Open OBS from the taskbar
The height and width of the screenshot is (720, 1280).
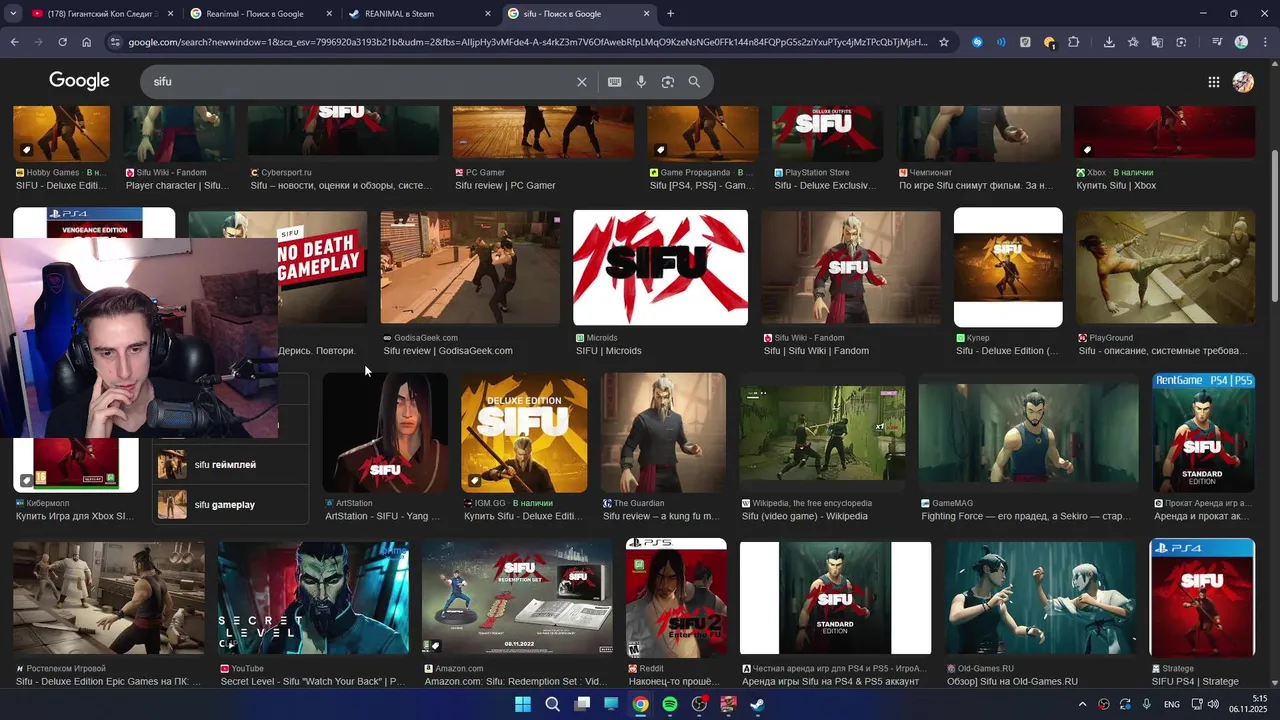tap(699, 704)
